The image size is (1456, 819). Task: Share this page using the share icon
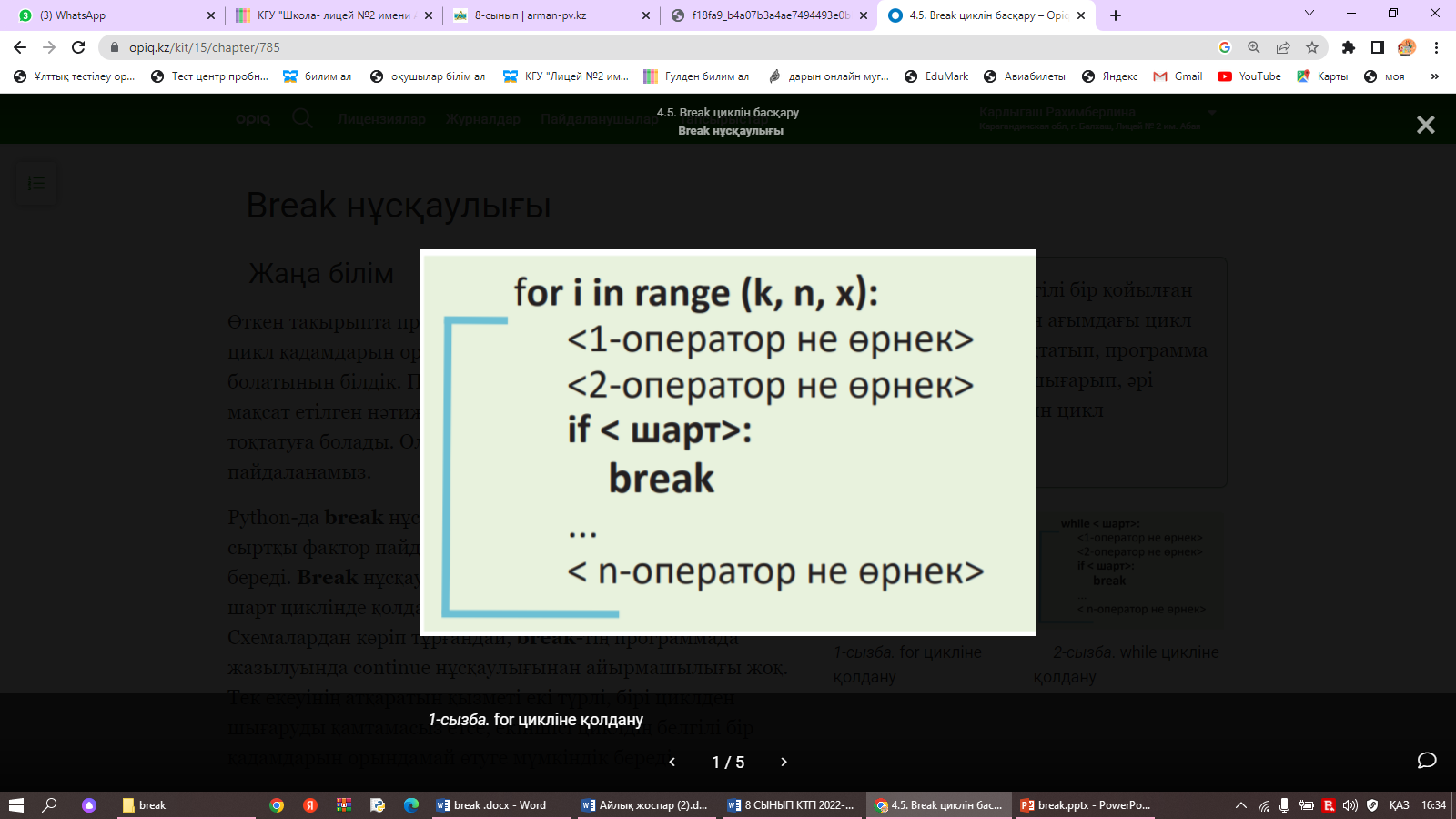(x=1283, y=47)
